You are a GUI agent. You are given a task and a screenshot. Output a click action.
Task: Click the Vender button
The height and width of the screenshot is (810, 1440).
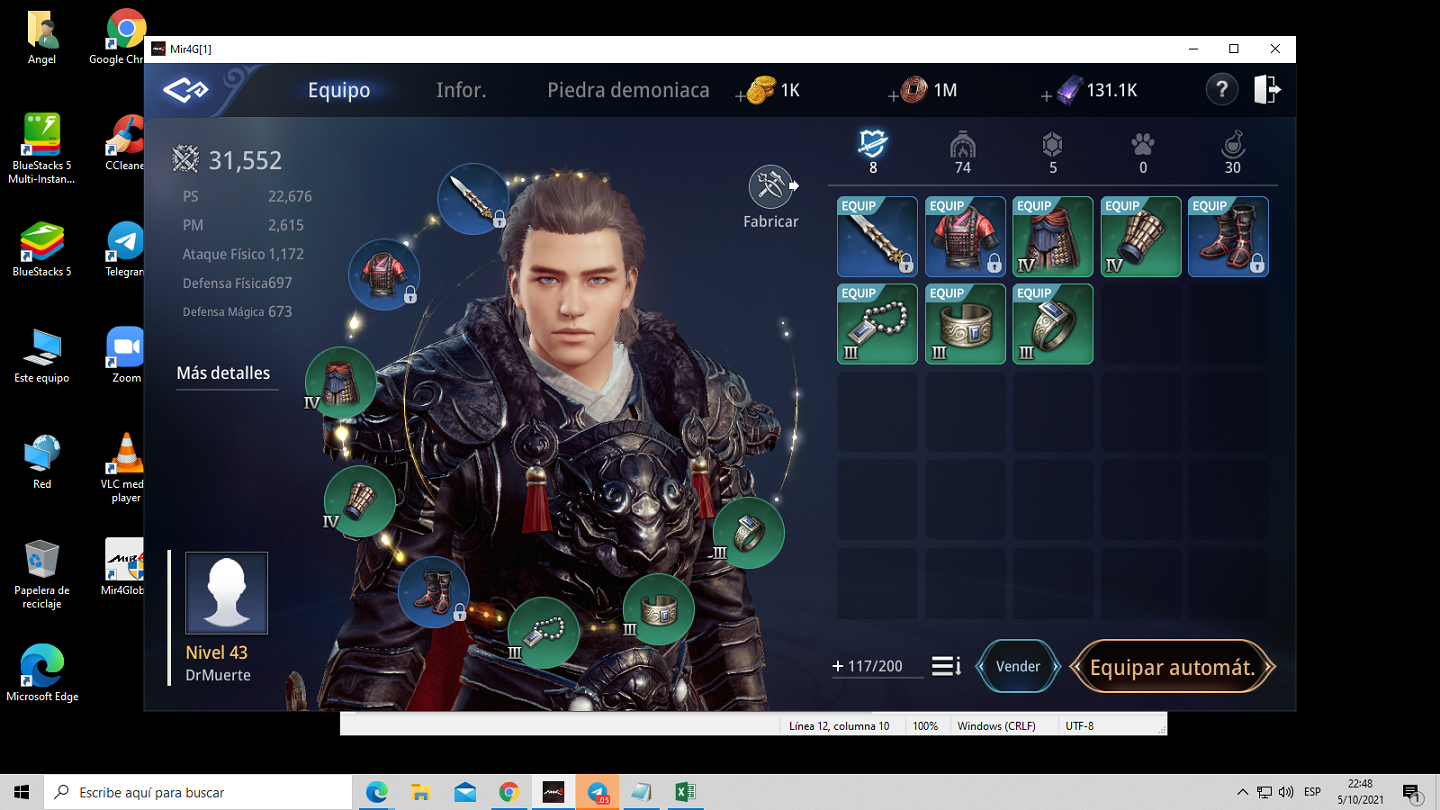(x=1018, y=666)
